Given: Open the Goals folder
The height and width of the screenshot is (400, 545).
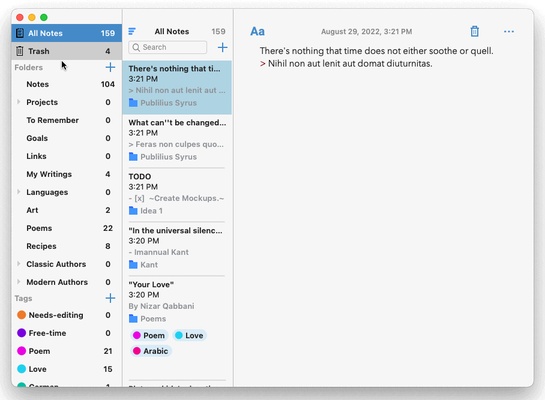Looking at the screenshot, I should click(x=66, y=138).
